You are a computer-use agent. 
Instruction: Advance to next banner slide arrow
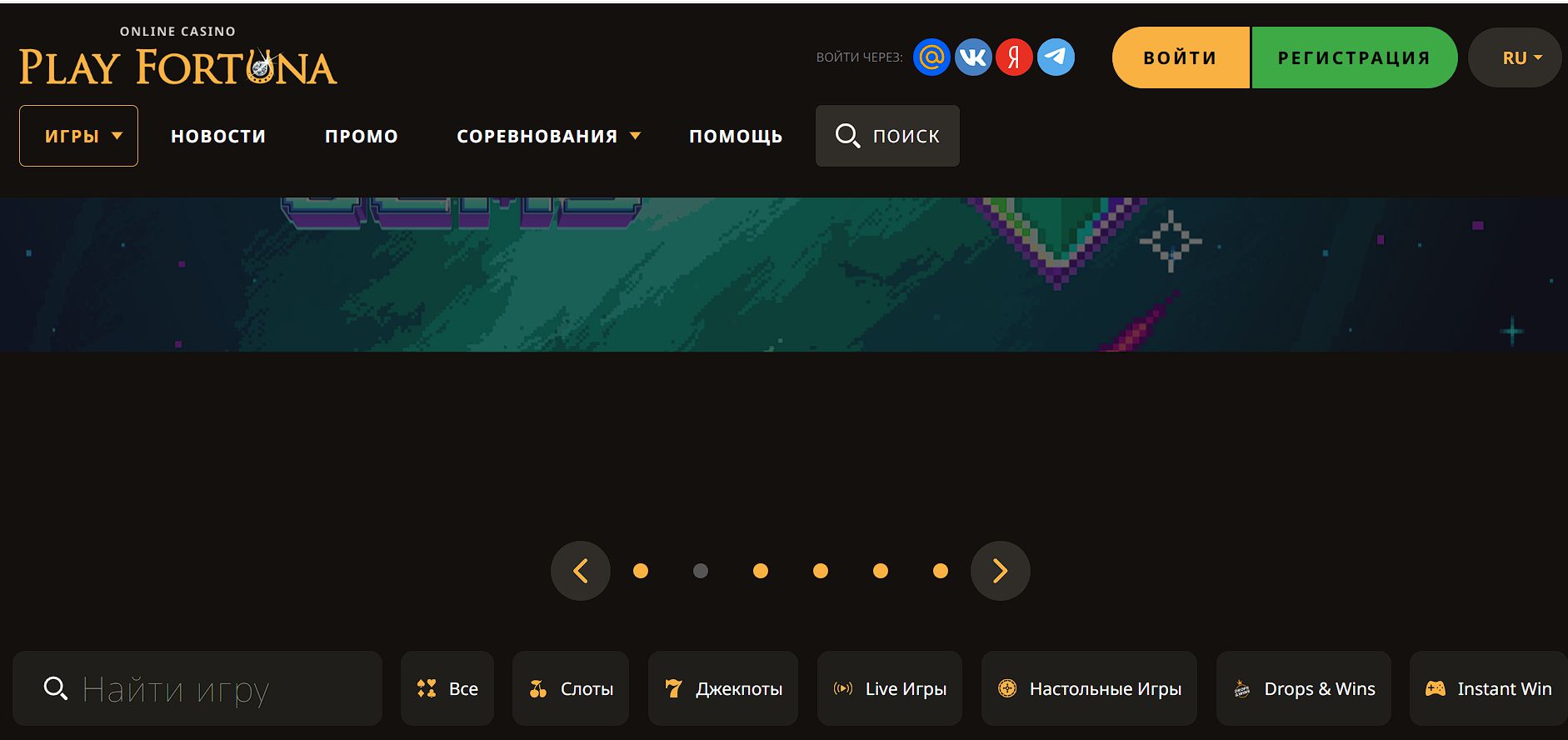pyautogui.click(x=1000, y=571)
